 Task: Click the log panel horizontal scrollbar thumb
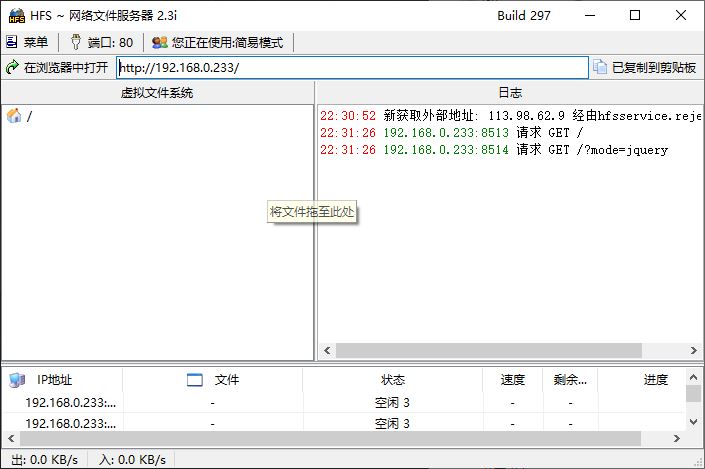(489, 350)
